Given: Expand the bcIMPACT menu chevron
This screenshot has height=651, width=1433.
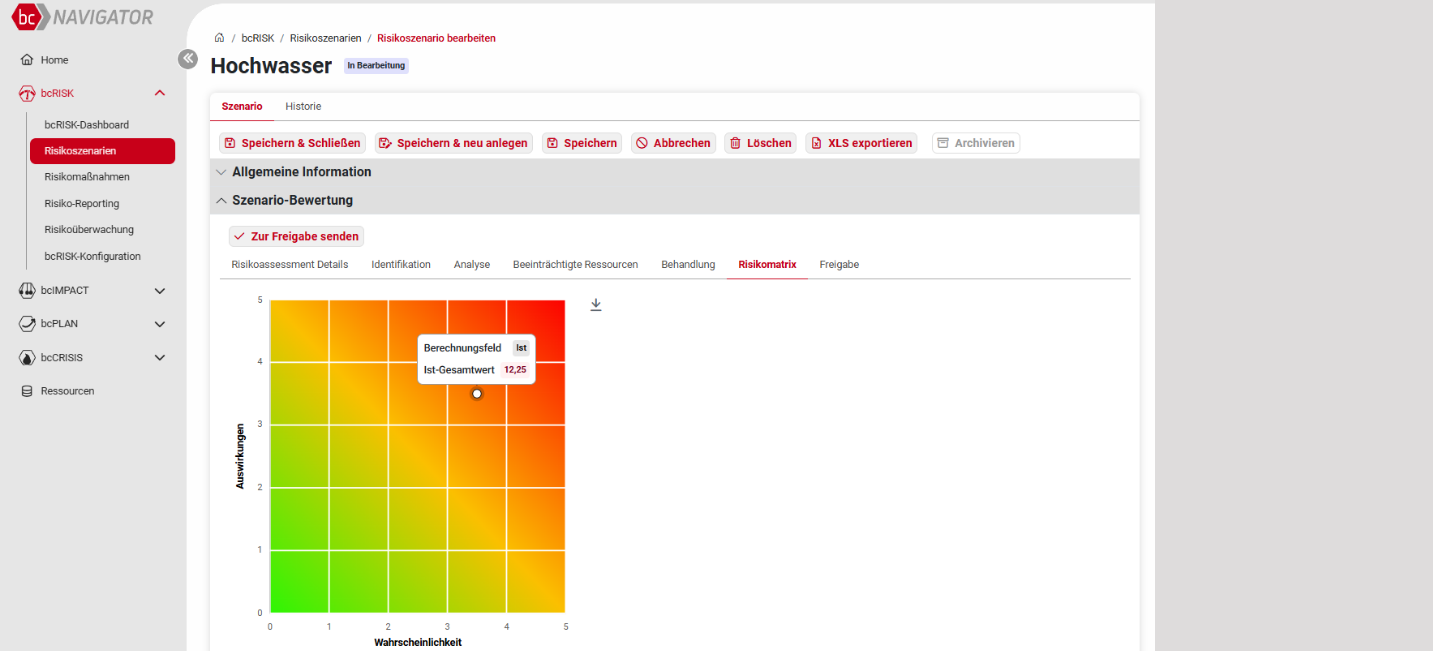Looking at the screenshot, I should [x=160, y=291].
